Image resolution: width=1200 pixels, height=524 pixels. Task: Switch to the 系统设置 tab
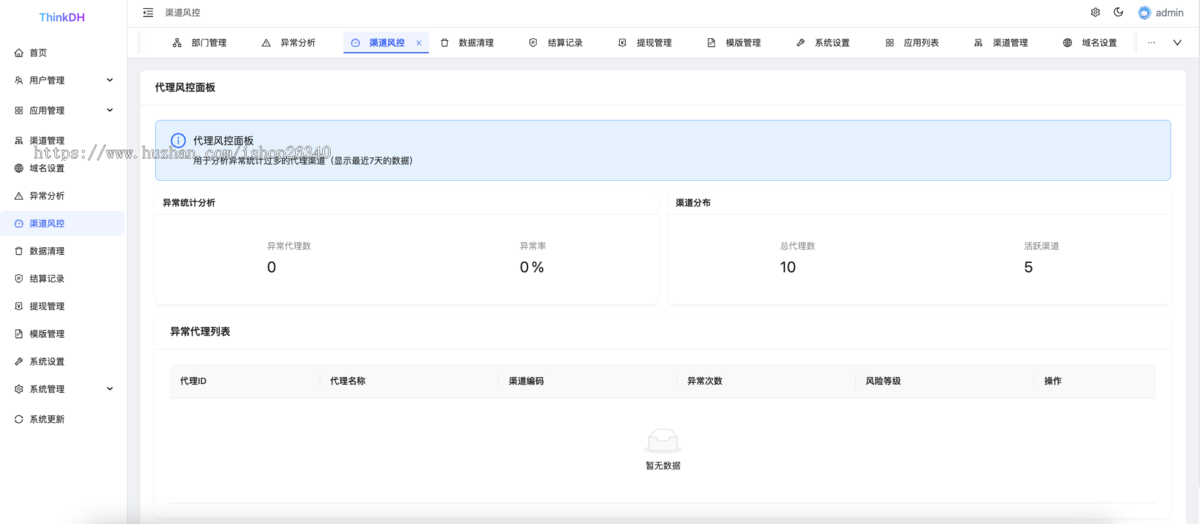pyautogui.click(x=823, y=43)
